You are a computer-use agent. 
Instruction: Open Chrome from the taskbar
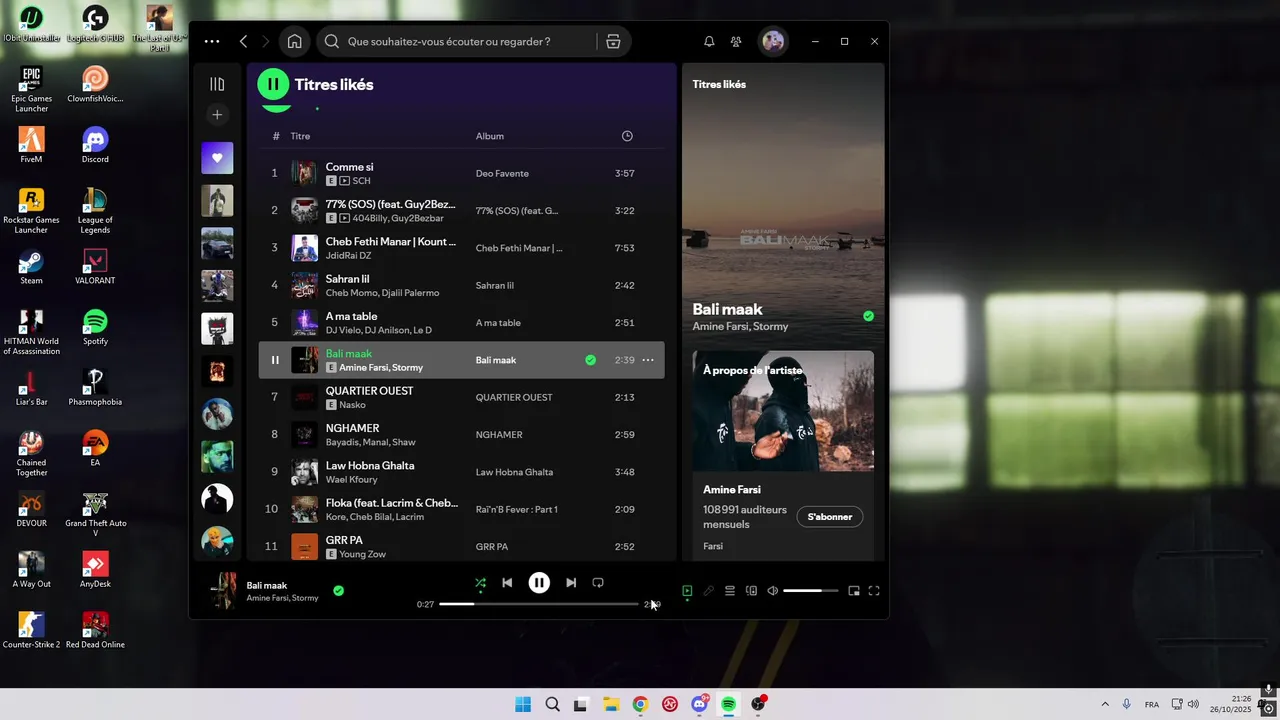(640, 704)
